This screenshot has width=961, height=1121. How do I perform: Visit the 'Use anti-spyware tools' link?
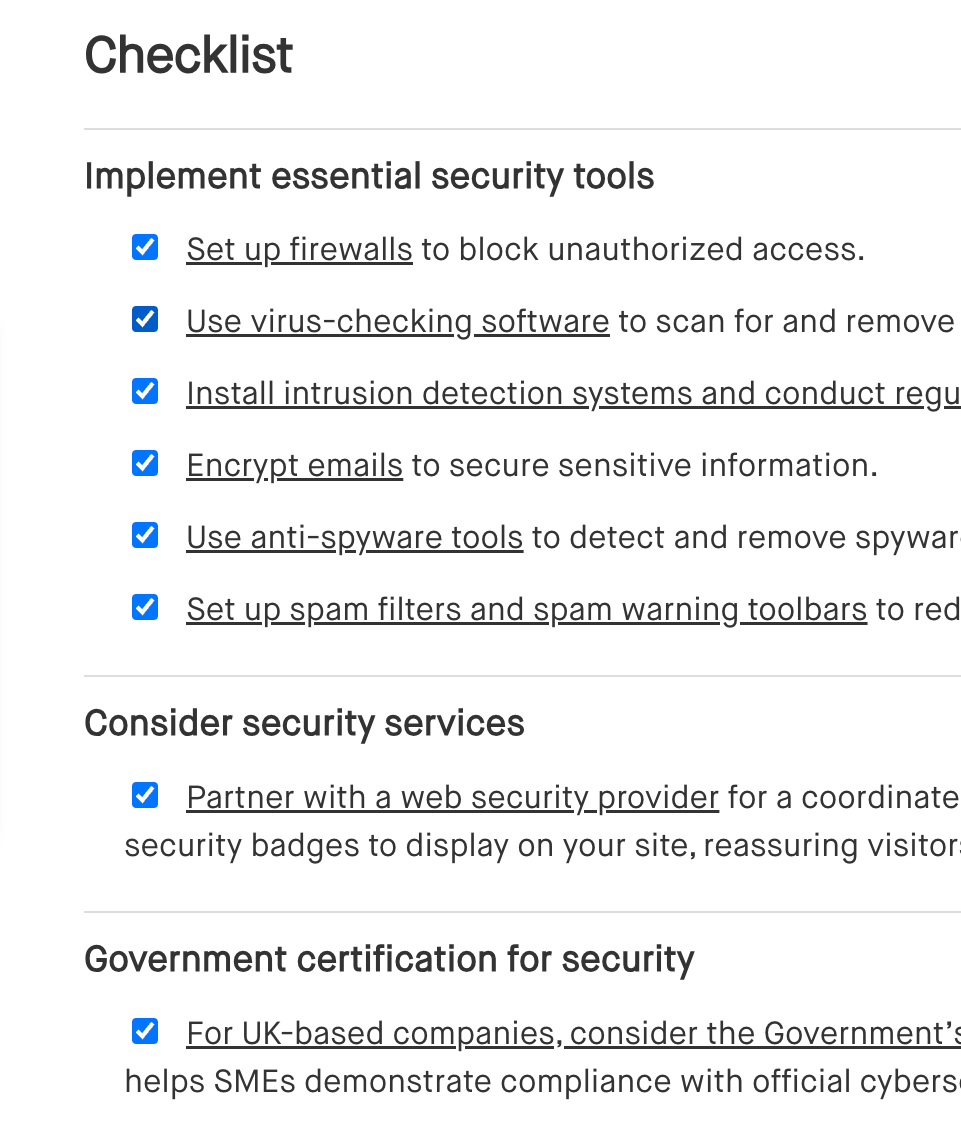coord(354,537)
